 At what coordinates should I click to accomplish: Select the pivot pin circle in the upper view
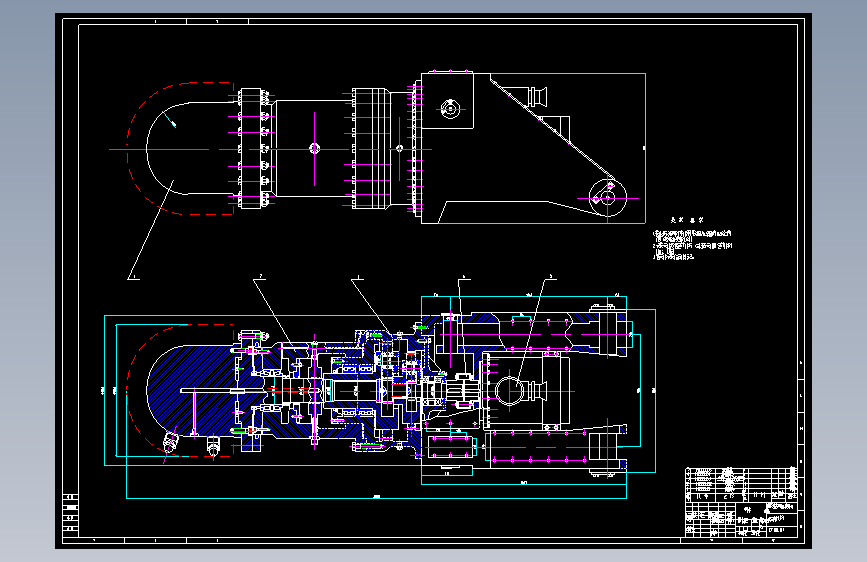pos(608,197)
